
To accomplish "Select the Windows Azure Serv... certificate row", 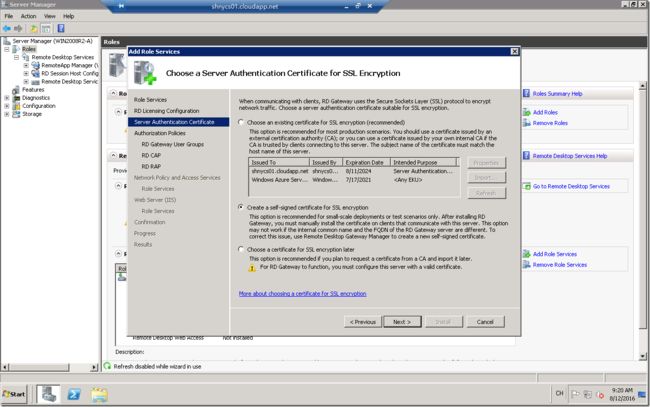I will click(x=354, y=180).
